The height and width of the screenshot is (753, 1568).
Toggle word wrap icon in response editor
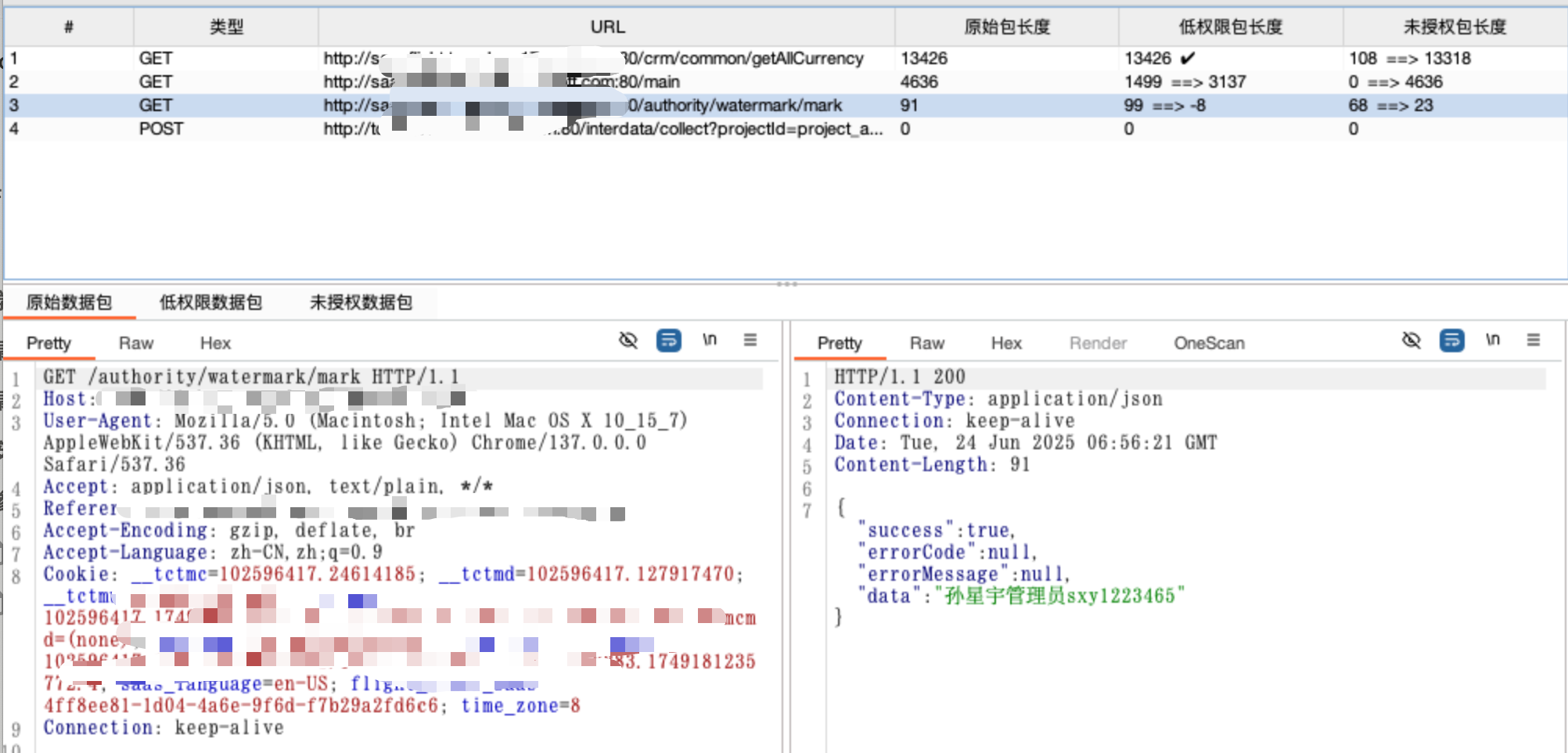[x=1451, y=340]
